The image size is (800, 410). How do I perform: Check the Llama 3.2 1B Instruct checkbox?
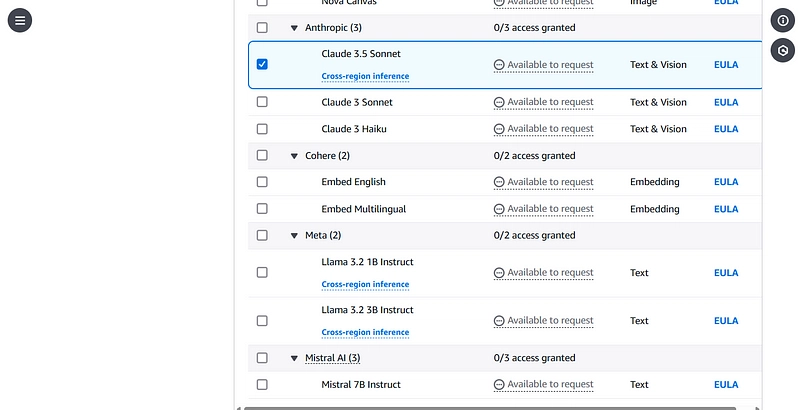pyautogui.click(x=262, y=273)
